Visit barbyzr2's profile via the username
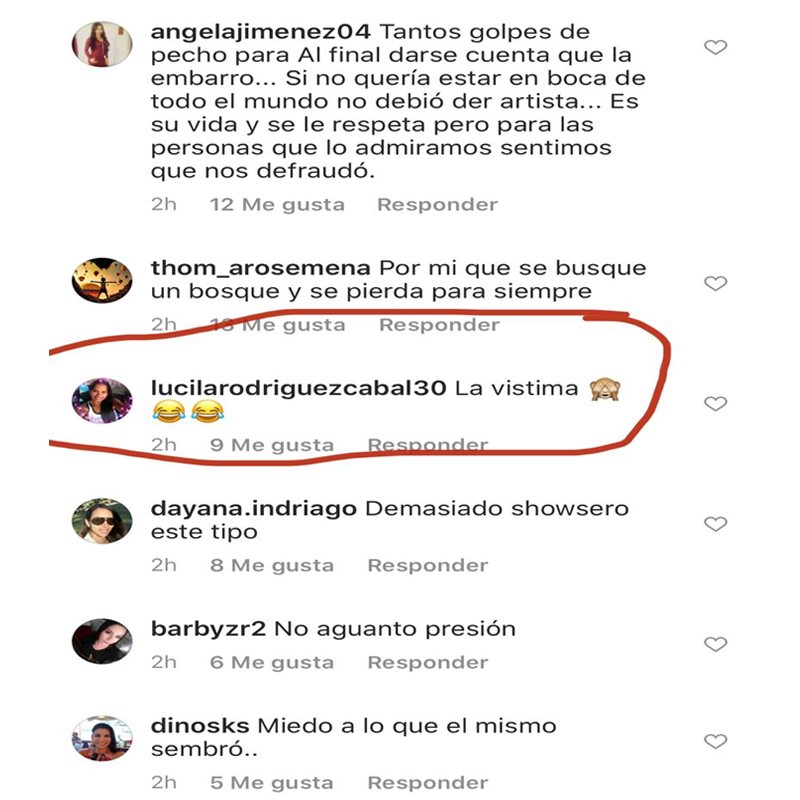The width and height of the screenshot is (800, 800). coord(208,629)
